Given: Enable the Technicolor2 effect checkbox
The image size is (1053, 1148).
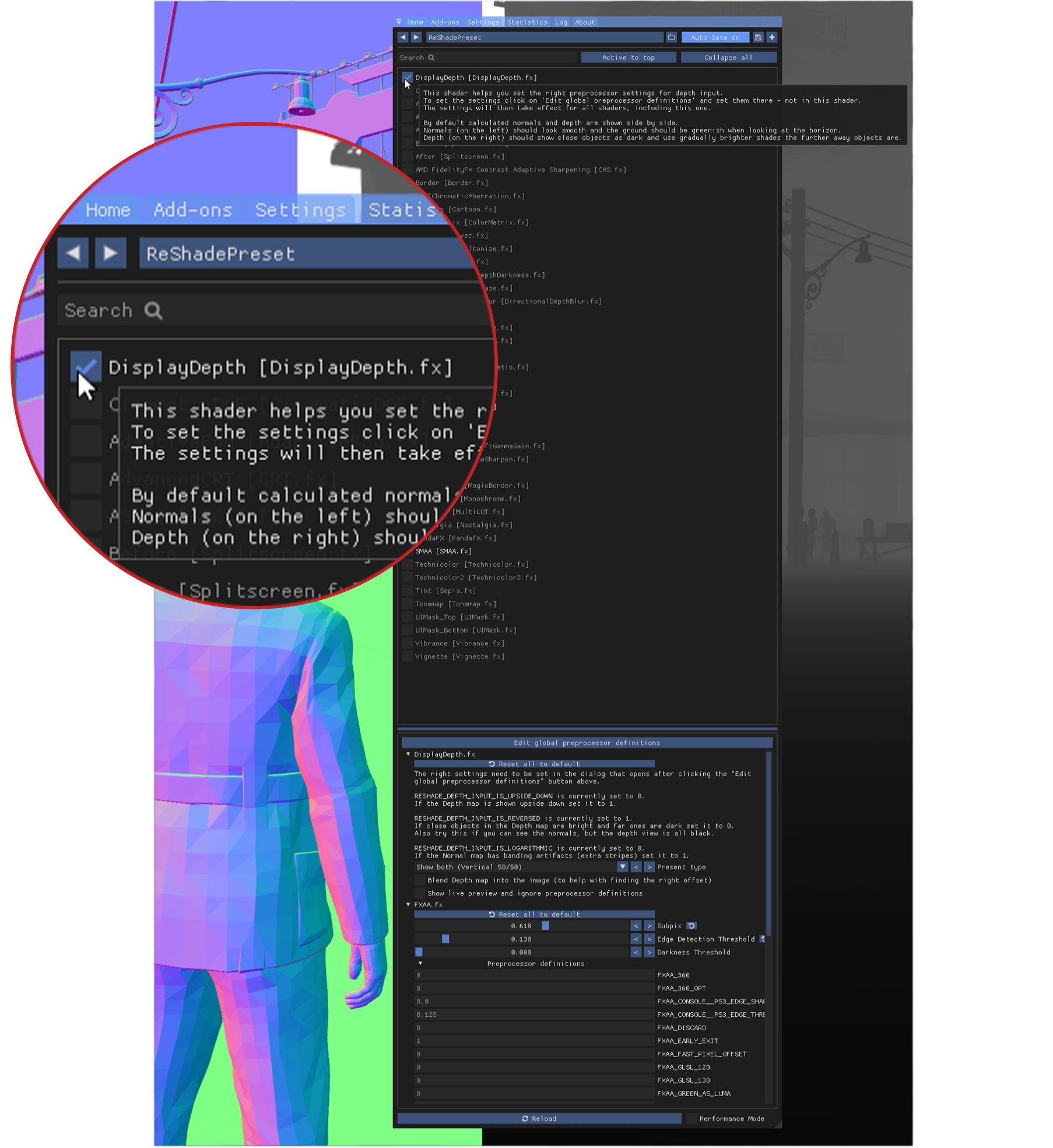Looking at the screenshot, I should pos(408,577).
